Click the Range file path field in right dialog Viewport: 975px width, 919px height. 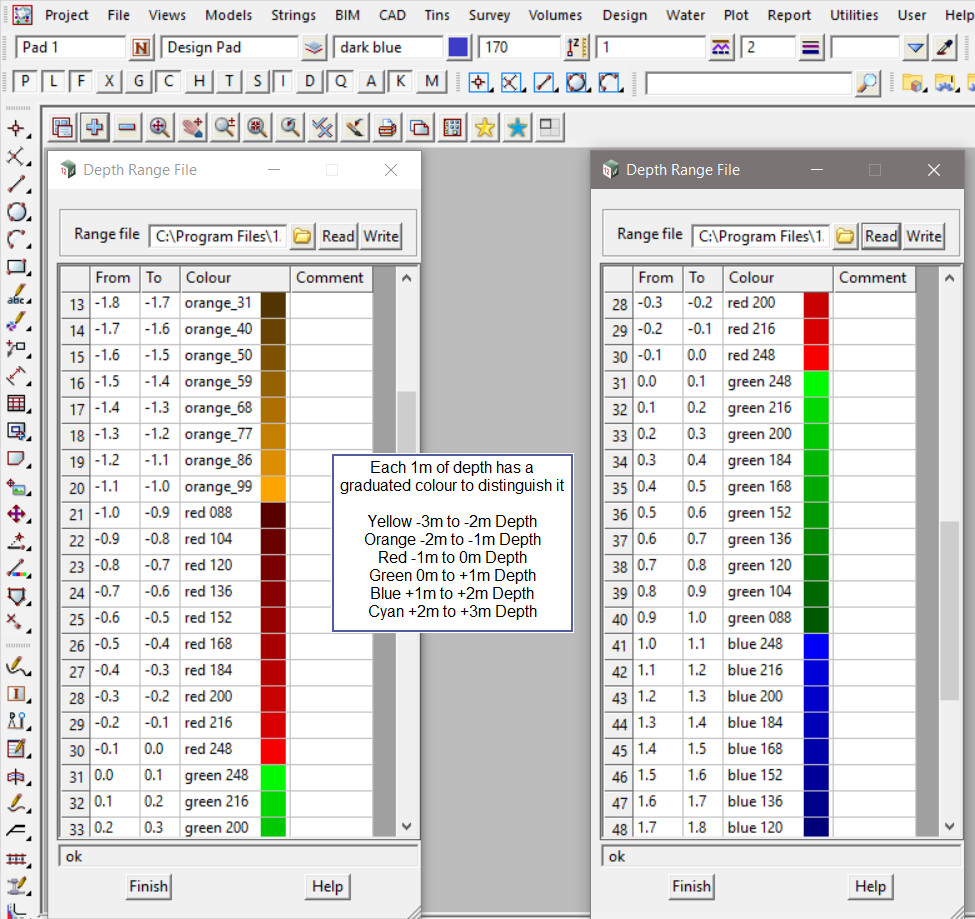[760, 236]
